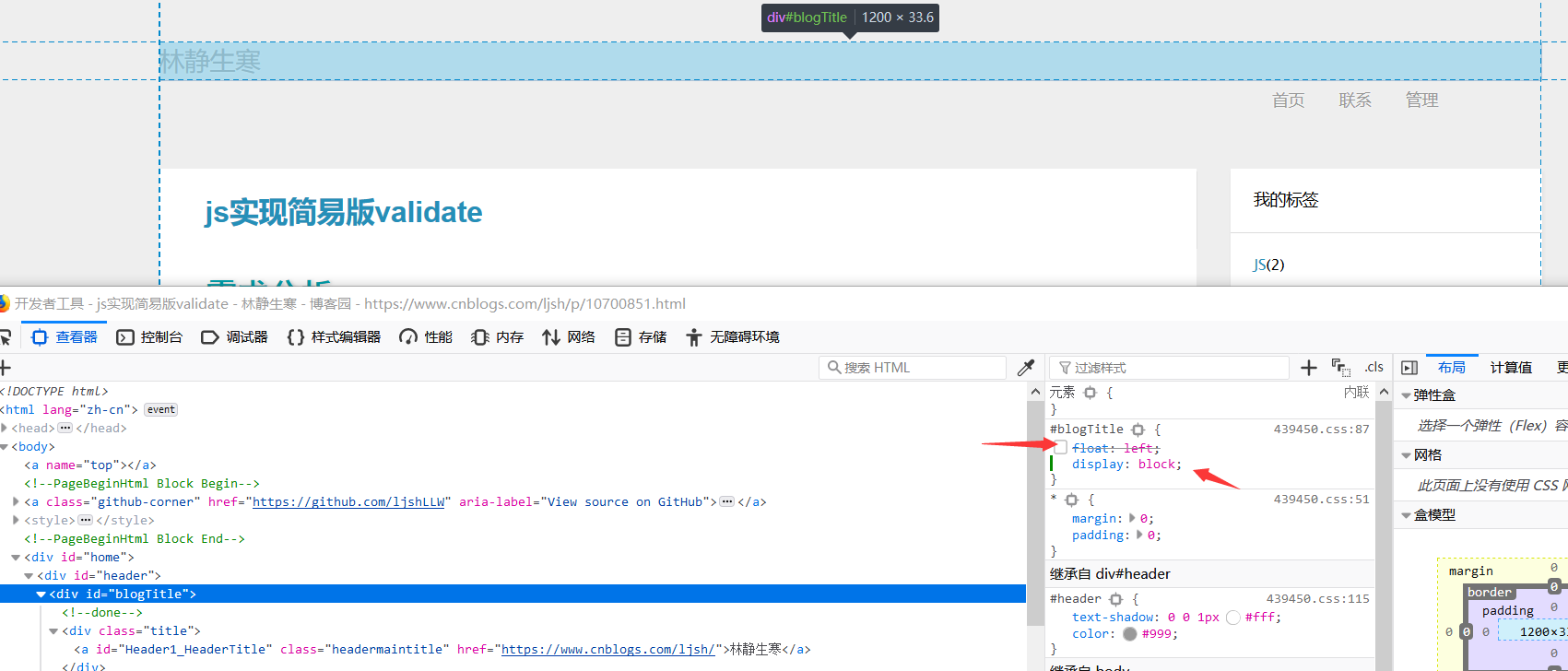
Task: Select the 布局 layout sidebar tab
Action: pos(1452,367)
